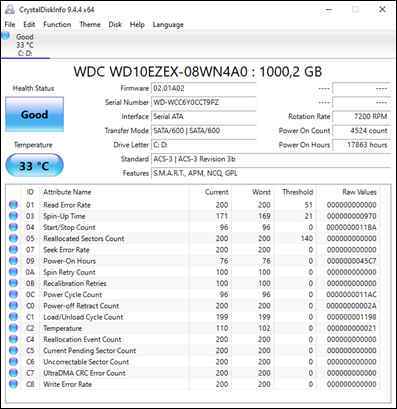Click the Current column header

(216, 192)
